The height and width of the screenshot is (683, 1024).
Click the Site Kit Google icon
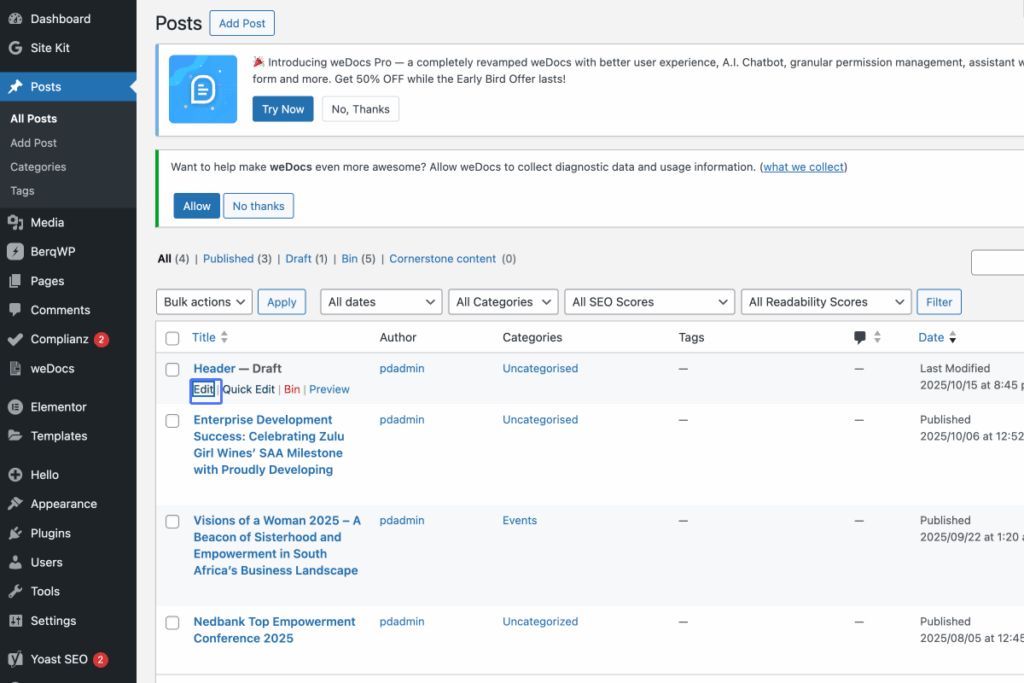pos(15,48)
